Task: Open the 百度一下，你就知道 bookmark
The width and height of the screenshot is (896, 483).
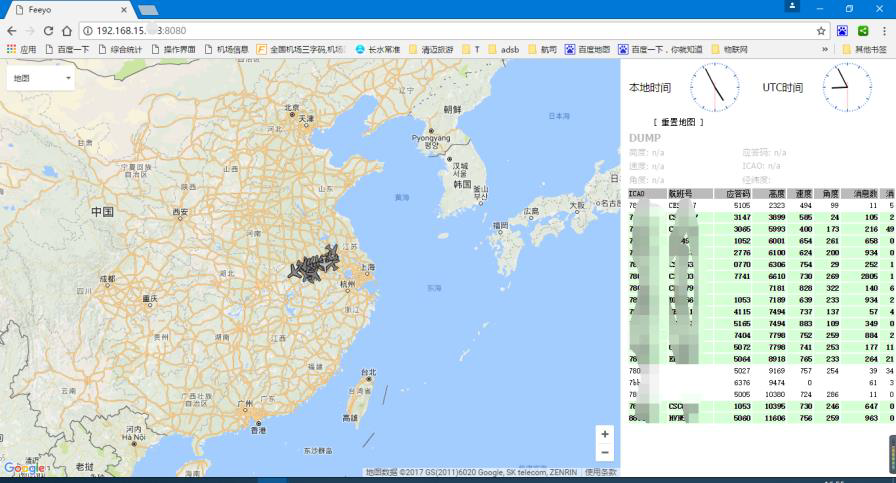Action: tap(661, 50)
